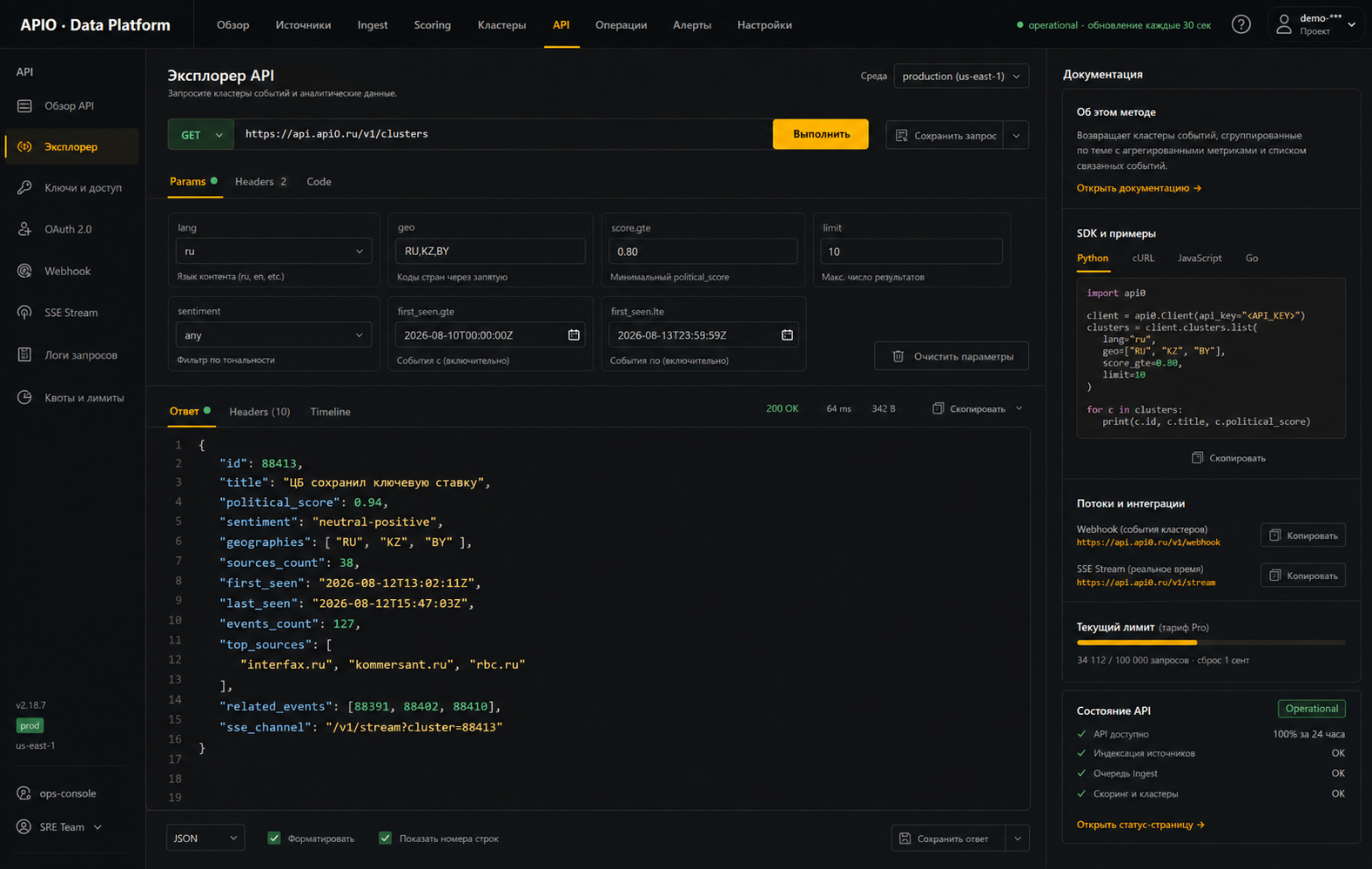Click the copy icon in SSE Stream Копировать button
The image size is (1372, 869).
click(x=1275, y=576)
